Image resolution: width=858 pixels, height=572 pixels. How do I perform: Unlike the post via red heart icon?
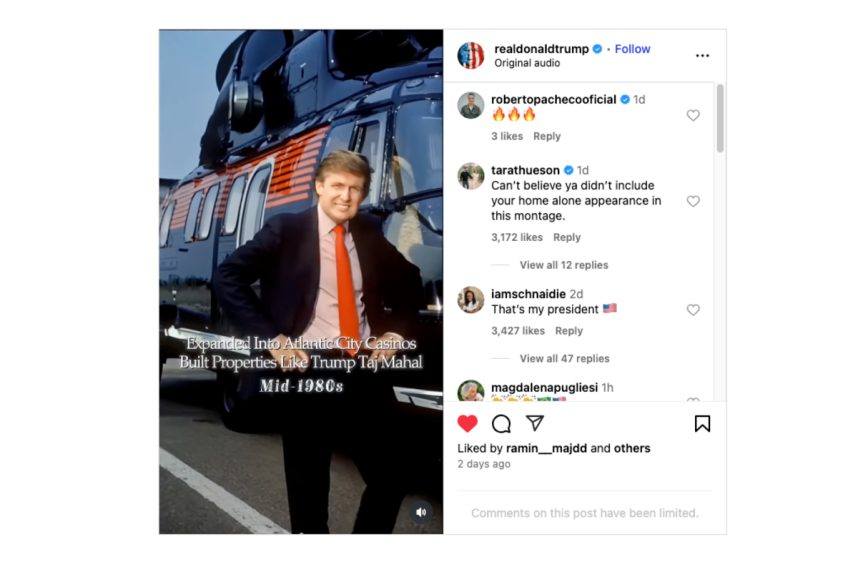point(467,423)
